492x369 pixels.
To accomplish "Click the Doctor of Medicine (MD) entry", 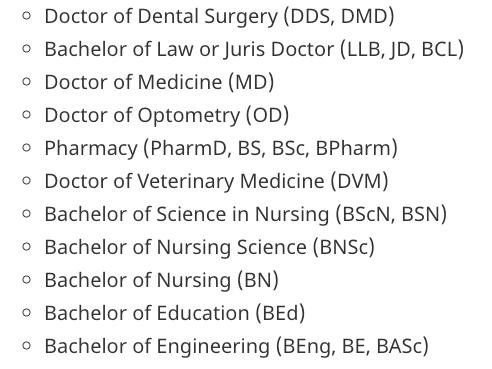I will pos(159,82).
